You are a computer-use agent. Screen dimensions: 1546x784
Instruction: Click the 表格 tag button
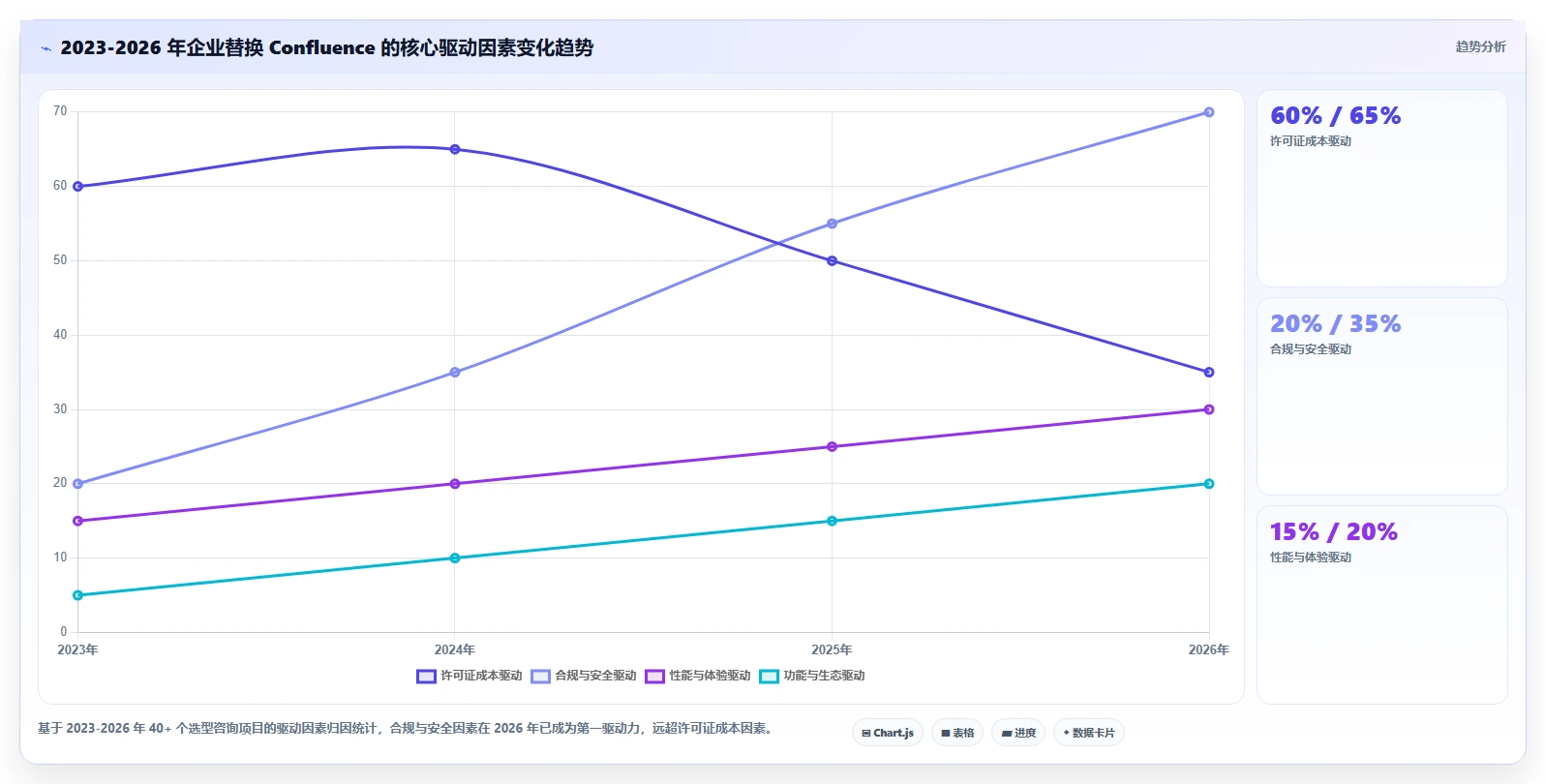(x=957, y=733)
